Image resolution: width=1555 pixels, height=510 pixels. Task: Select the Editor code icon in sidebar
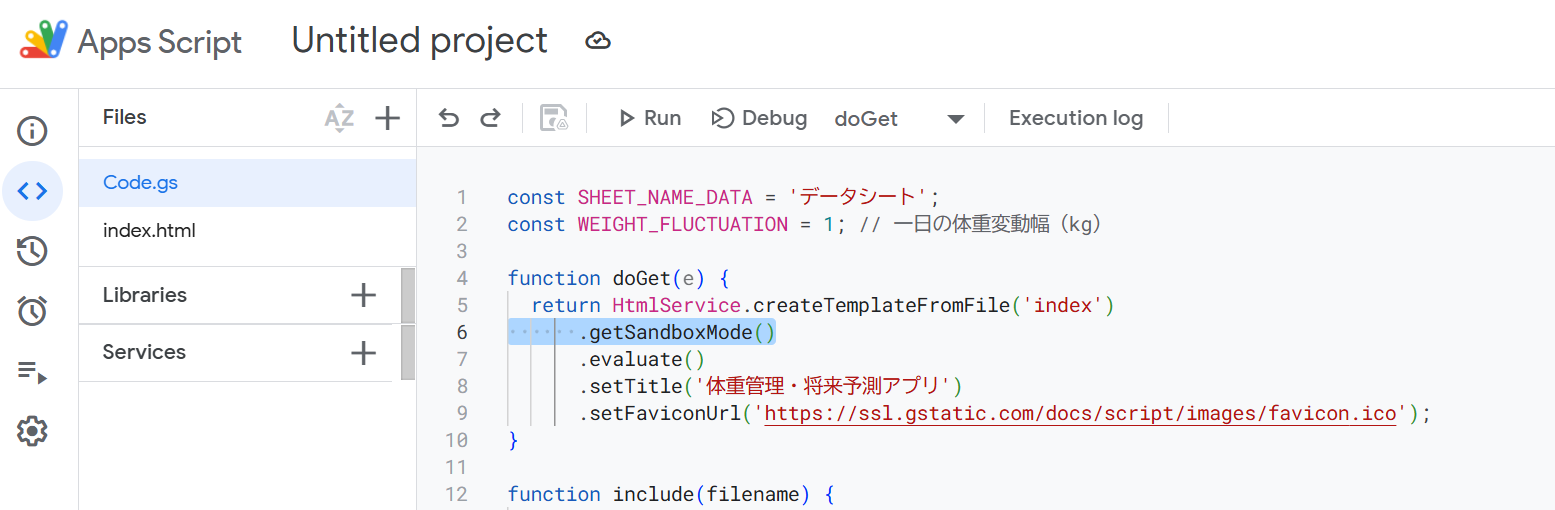pyautogui.click(x=32, y=191)
